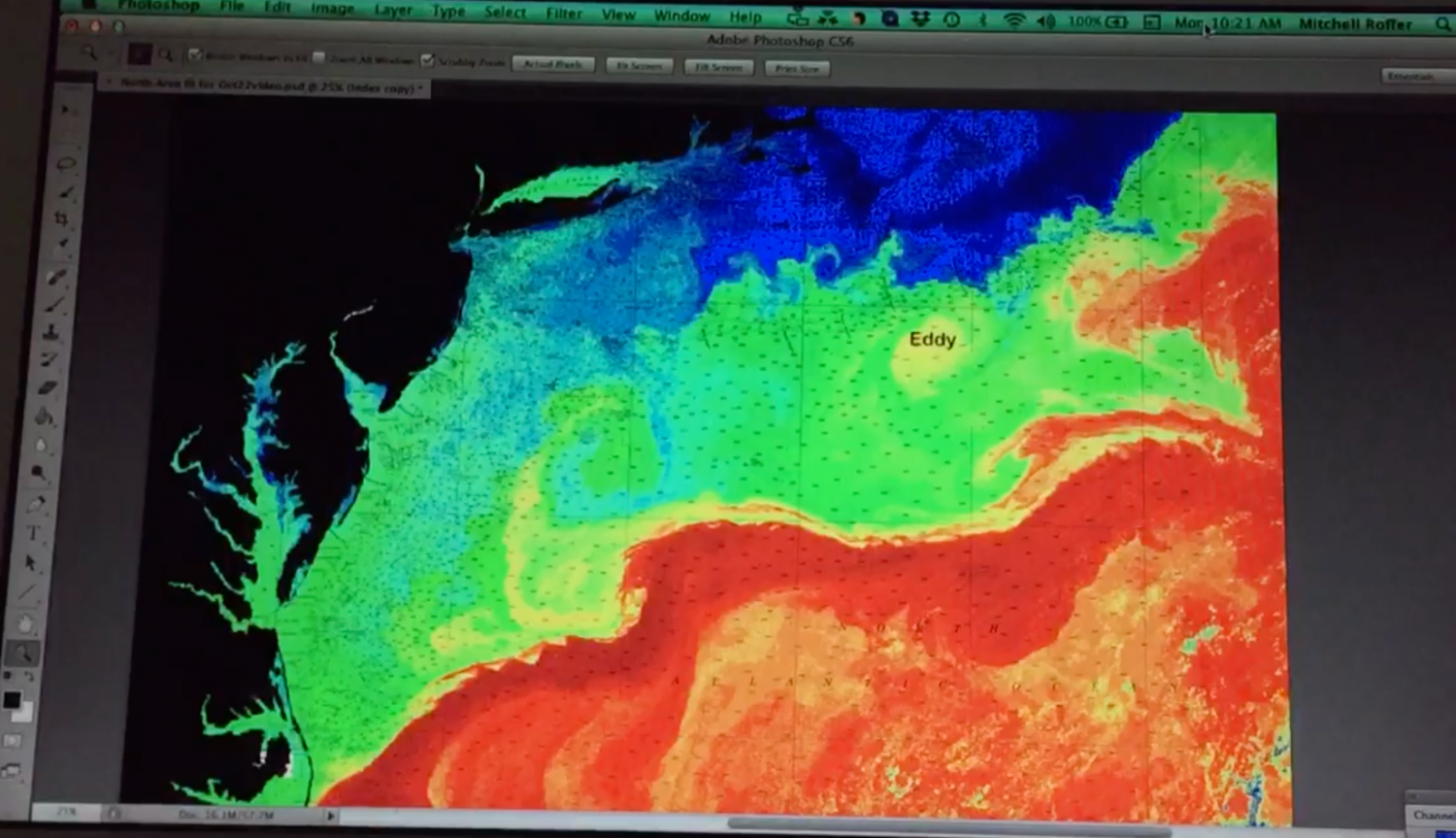The height and width of the screenshot is (838, 1456).
Task: Enable Zoom All Windows checkbox
Action: (319, 58)
